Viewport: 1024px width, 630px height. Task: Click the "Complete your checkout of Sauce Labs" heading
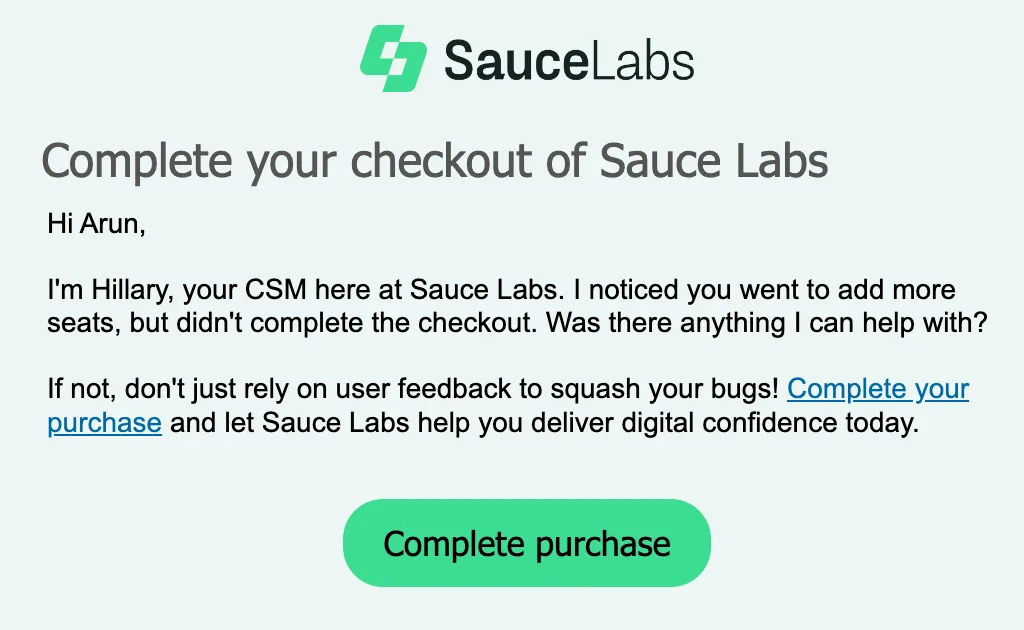point(435,161)
